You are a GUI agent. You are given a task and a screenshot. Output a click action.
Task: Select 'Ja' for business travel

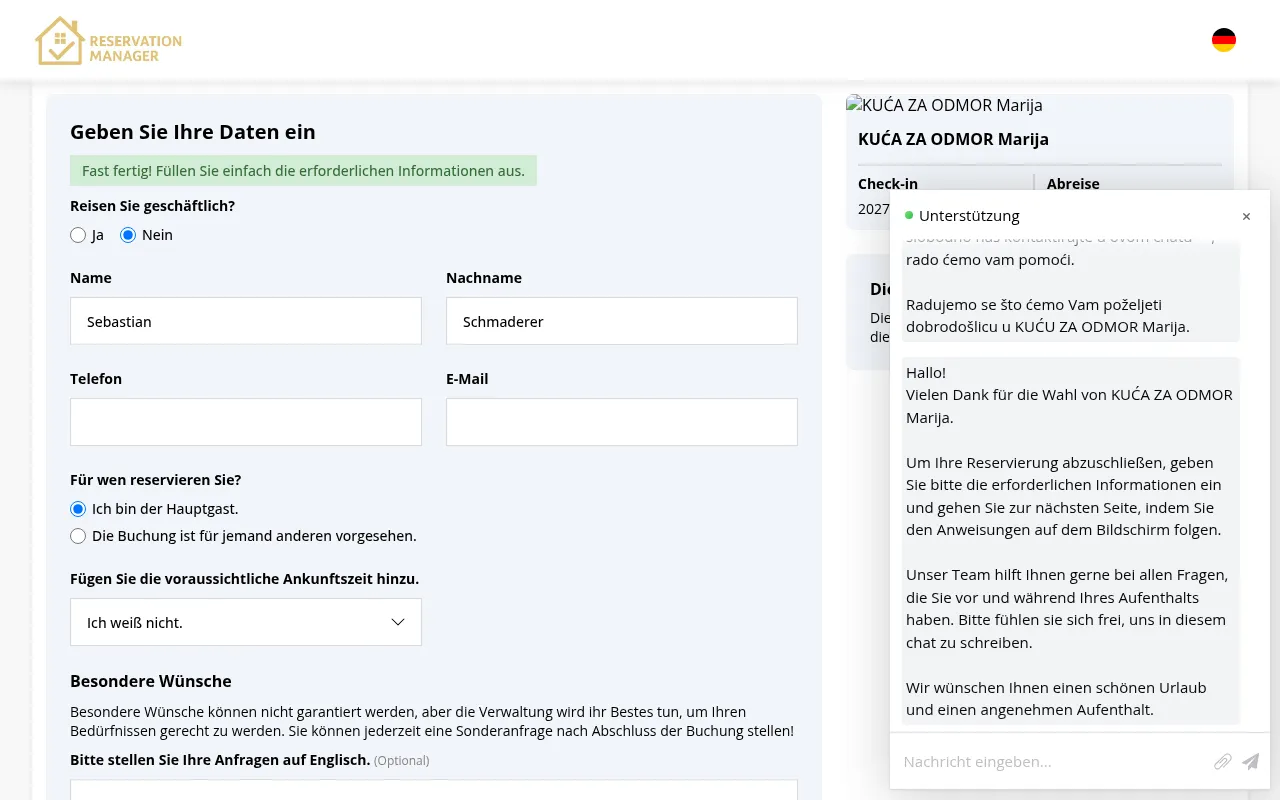coord(78,235)
